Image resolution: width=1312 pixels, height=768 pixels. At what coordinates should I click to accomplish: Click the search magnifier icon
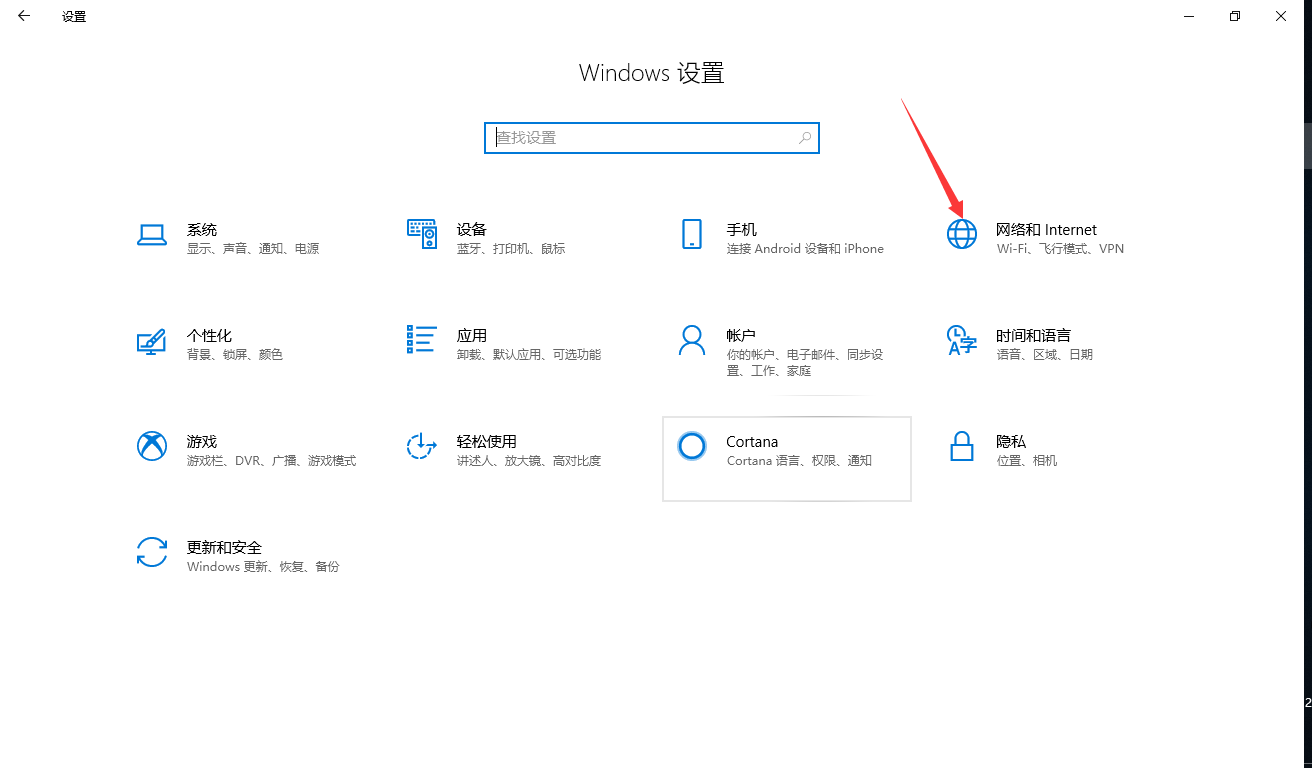pyautogui.click(x=805, y=138)
